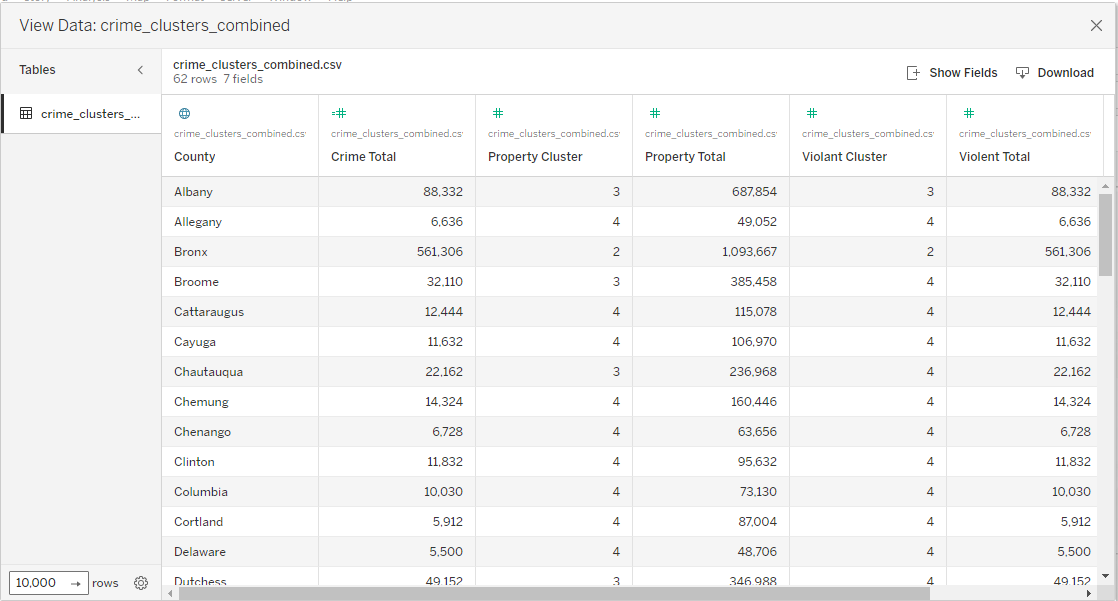Open the row settings gear icon

click(x=141, y=583)
